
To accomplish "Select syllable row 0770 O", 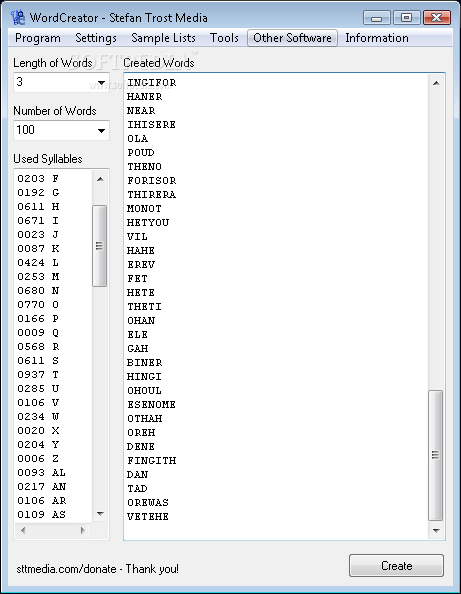I will pos(38,305).
